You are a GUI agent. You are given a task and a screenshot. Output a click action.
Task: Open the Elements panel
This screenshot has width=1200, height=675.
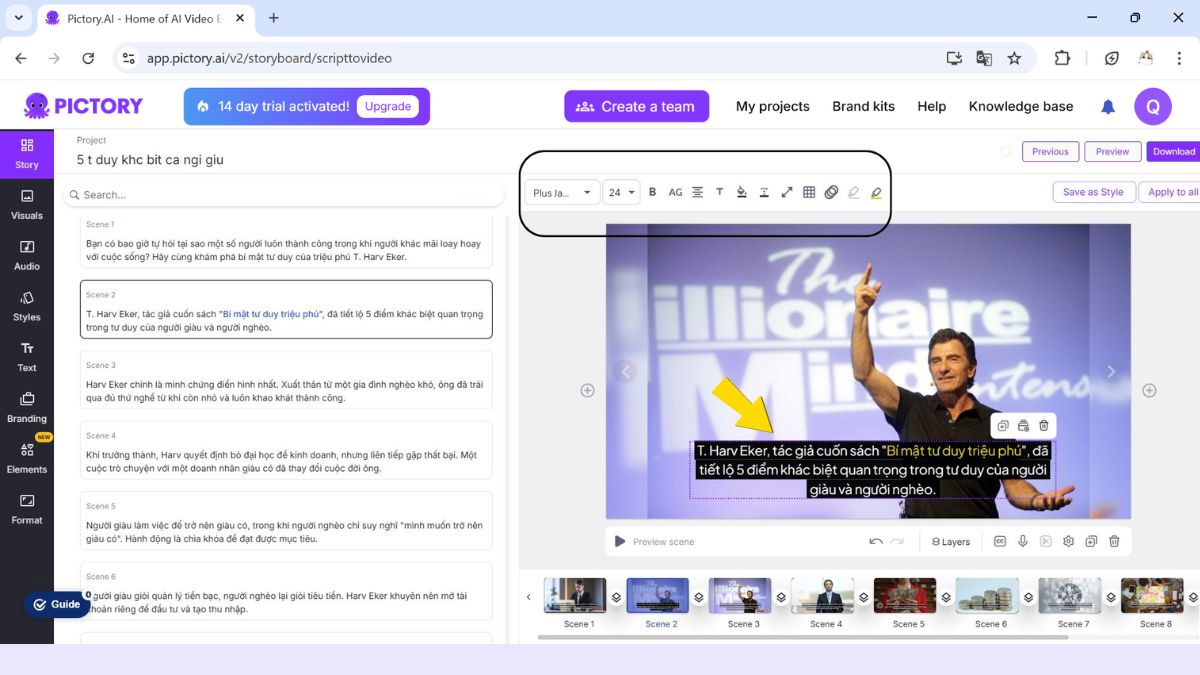[27, 460]
